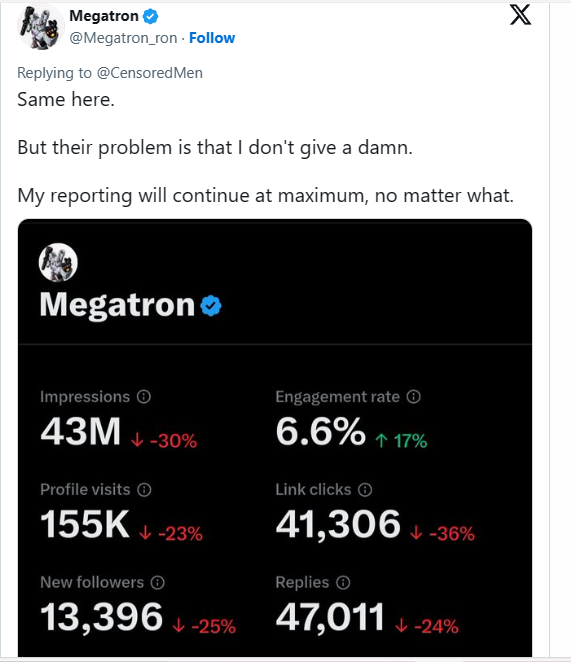Click the New followers info icon

coord(158,583)
